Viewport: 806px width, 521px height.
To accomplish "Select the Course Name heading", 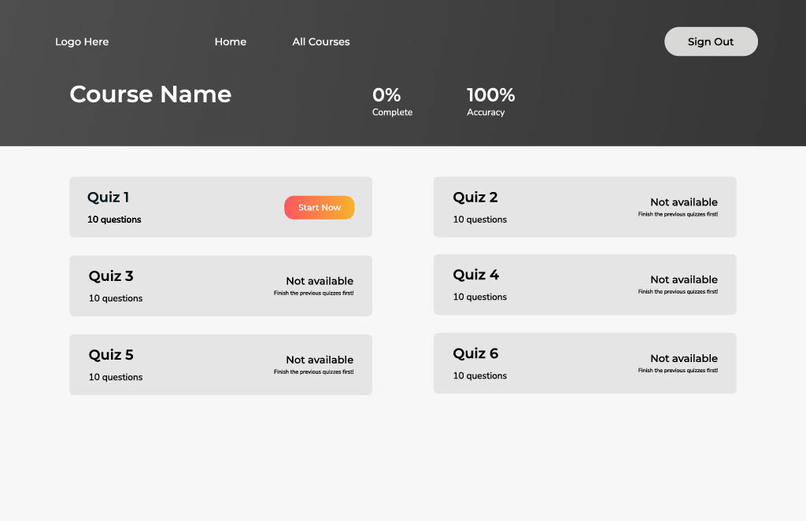I will 151,94.
